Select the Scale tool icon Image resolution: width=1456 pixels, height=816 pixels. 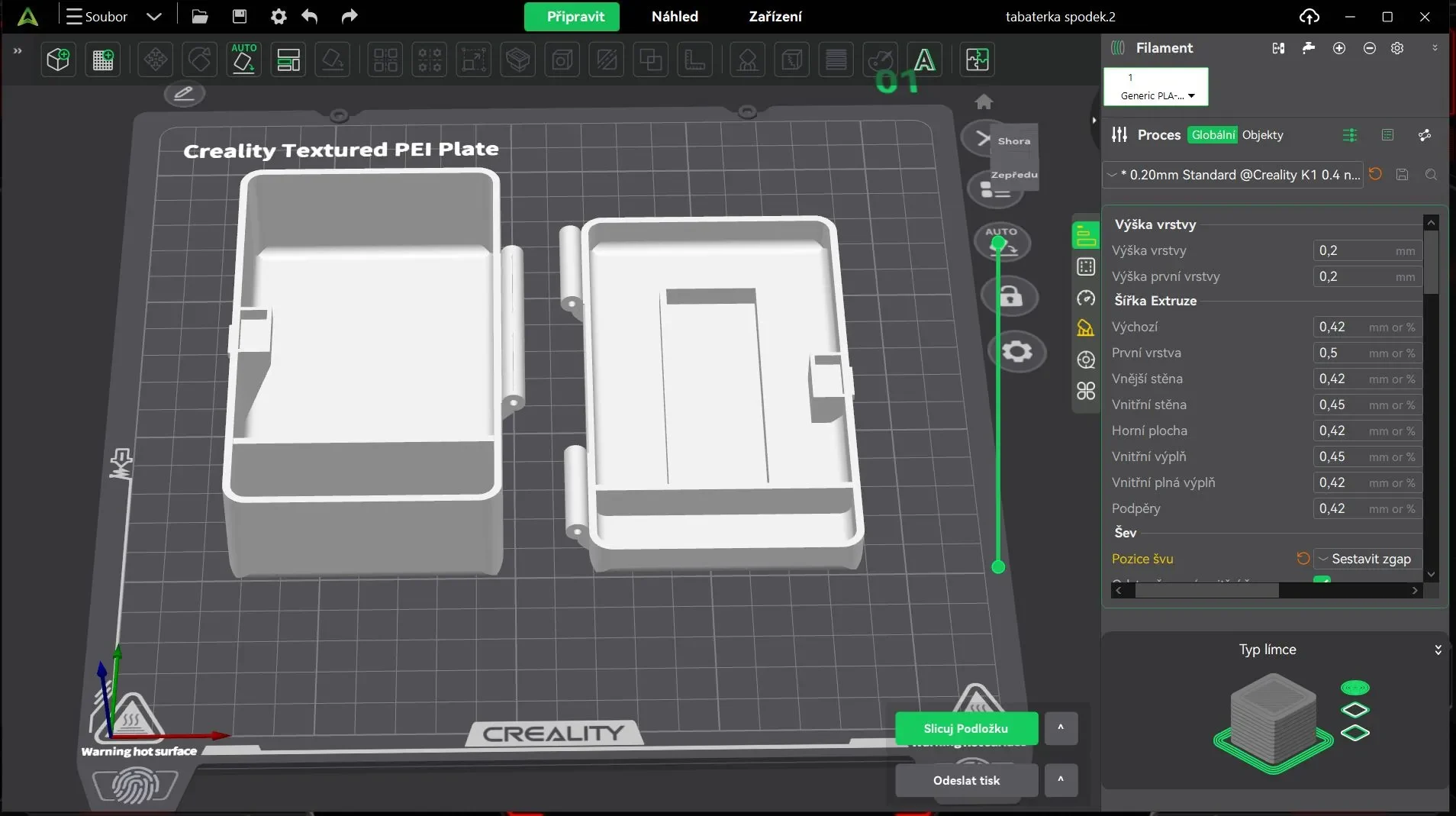click(x=474, y=60)
